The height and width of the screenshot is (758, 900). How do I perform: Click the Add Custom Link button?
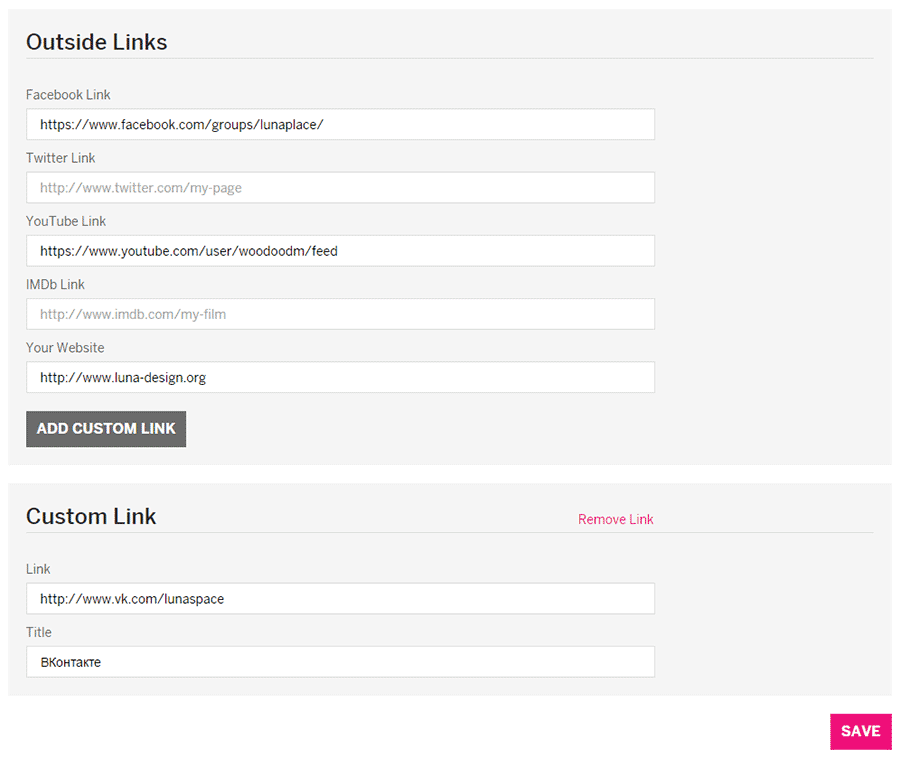click(x=106, y=429)
